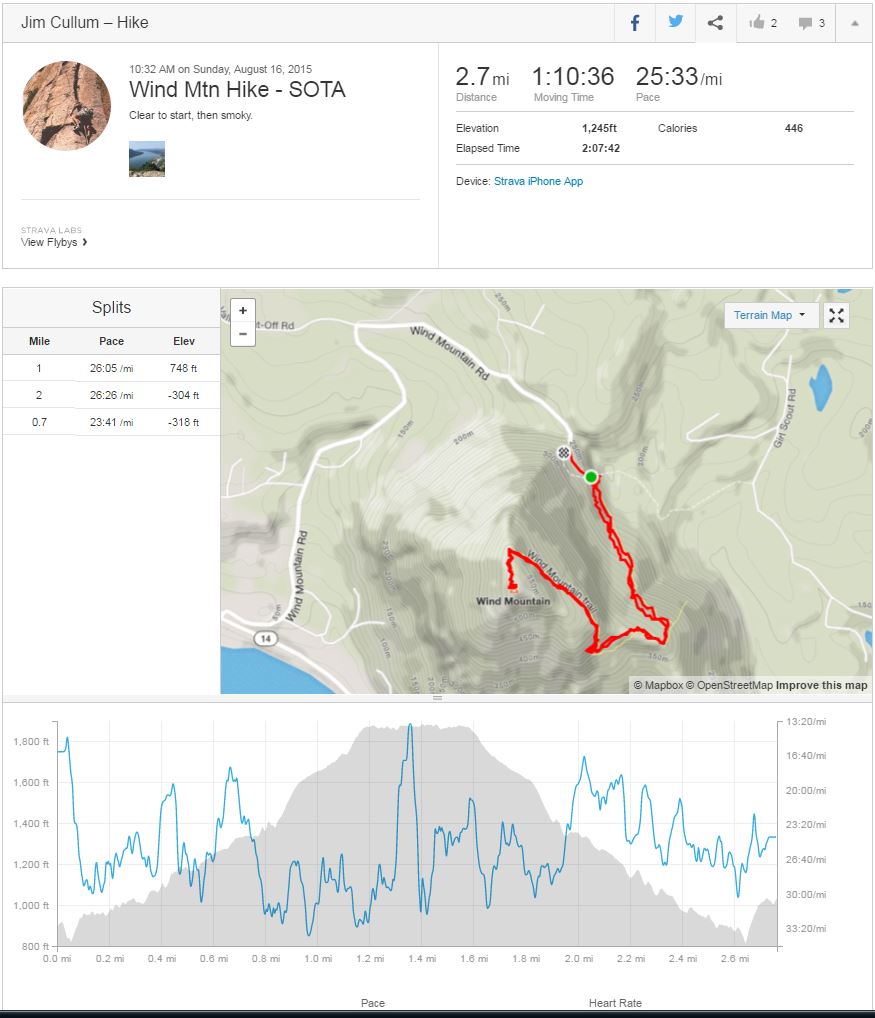Open the Strava iPhone App link
This screenshot has width=875, height=1018.
point(538,181)
